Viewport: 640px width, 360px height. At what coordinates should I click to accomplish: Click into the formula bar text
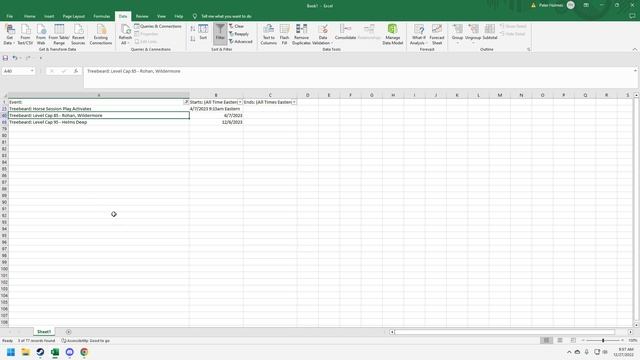click(x=133, y=71)
